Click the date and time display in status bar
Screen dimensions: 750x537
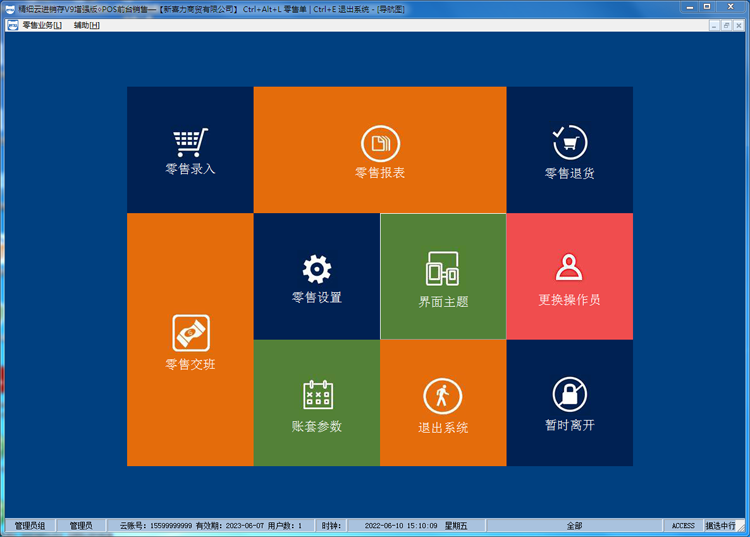pos(400,526)
